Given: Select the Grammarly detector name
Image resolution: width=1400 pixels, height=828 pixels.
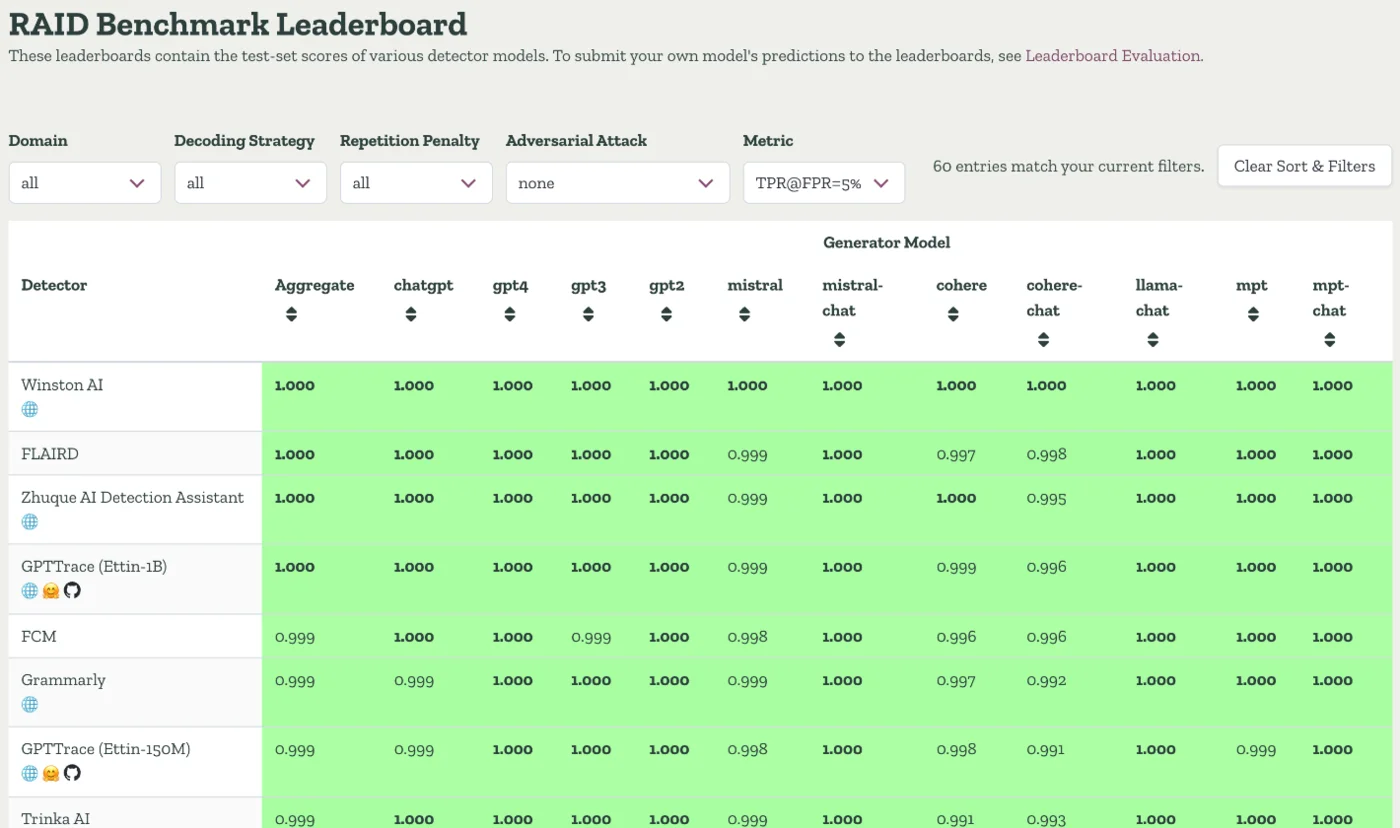Looking at the screenshot, I should click(x=63, y=680).
